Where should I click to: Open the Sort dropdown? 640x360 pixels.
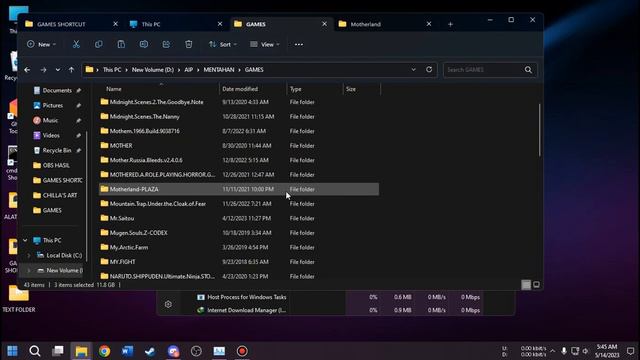tap(223, 44)
